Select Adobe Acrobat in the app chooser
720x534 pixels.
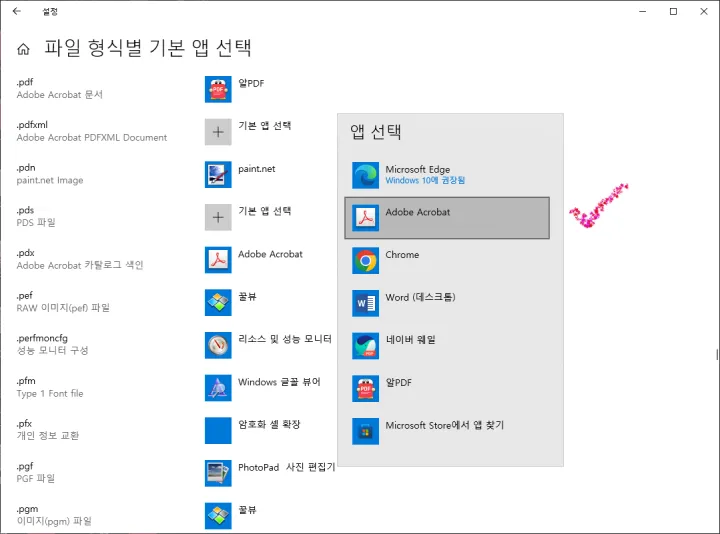point(447,218)
